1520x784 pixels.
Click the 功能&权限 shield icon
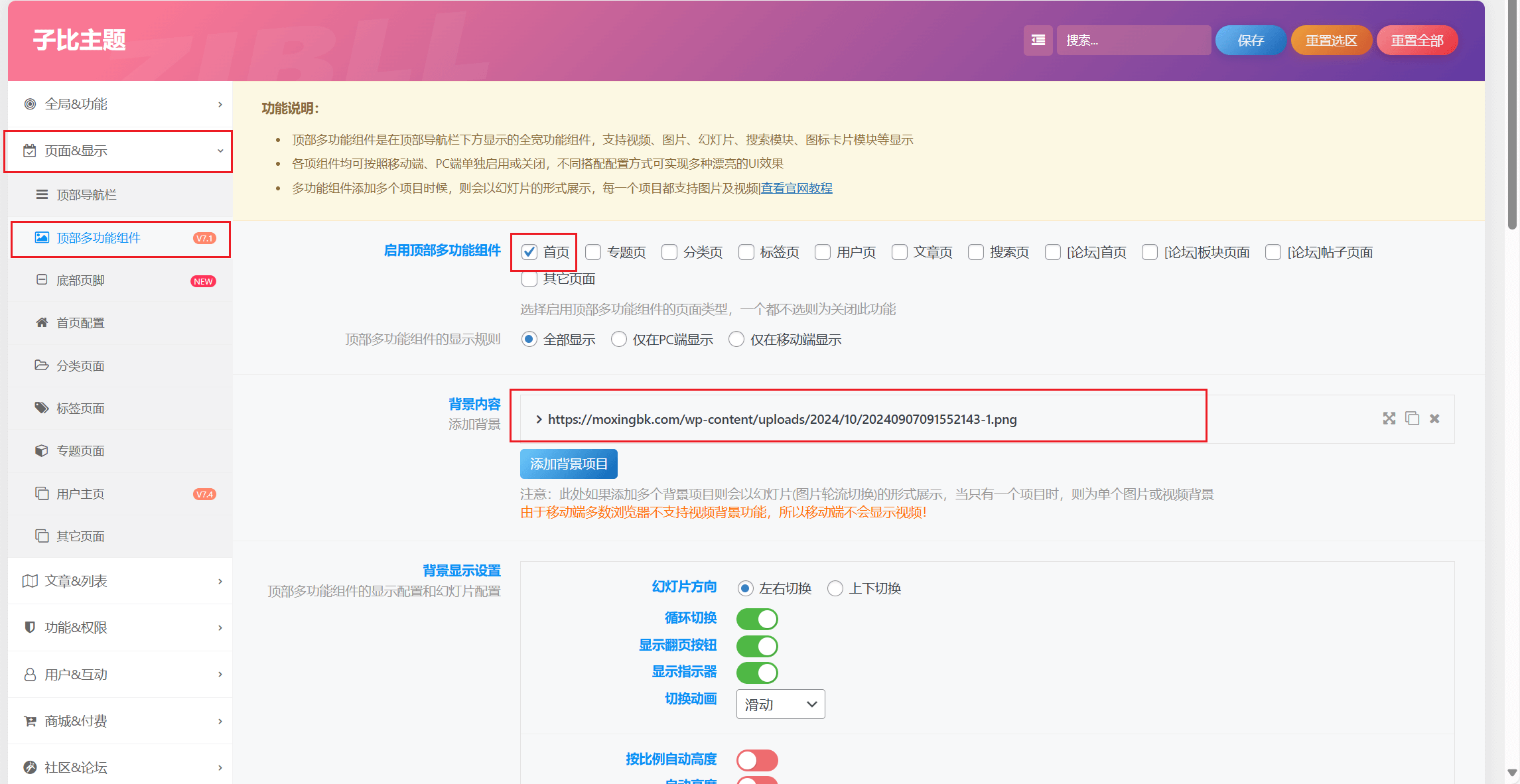(30, 627)
